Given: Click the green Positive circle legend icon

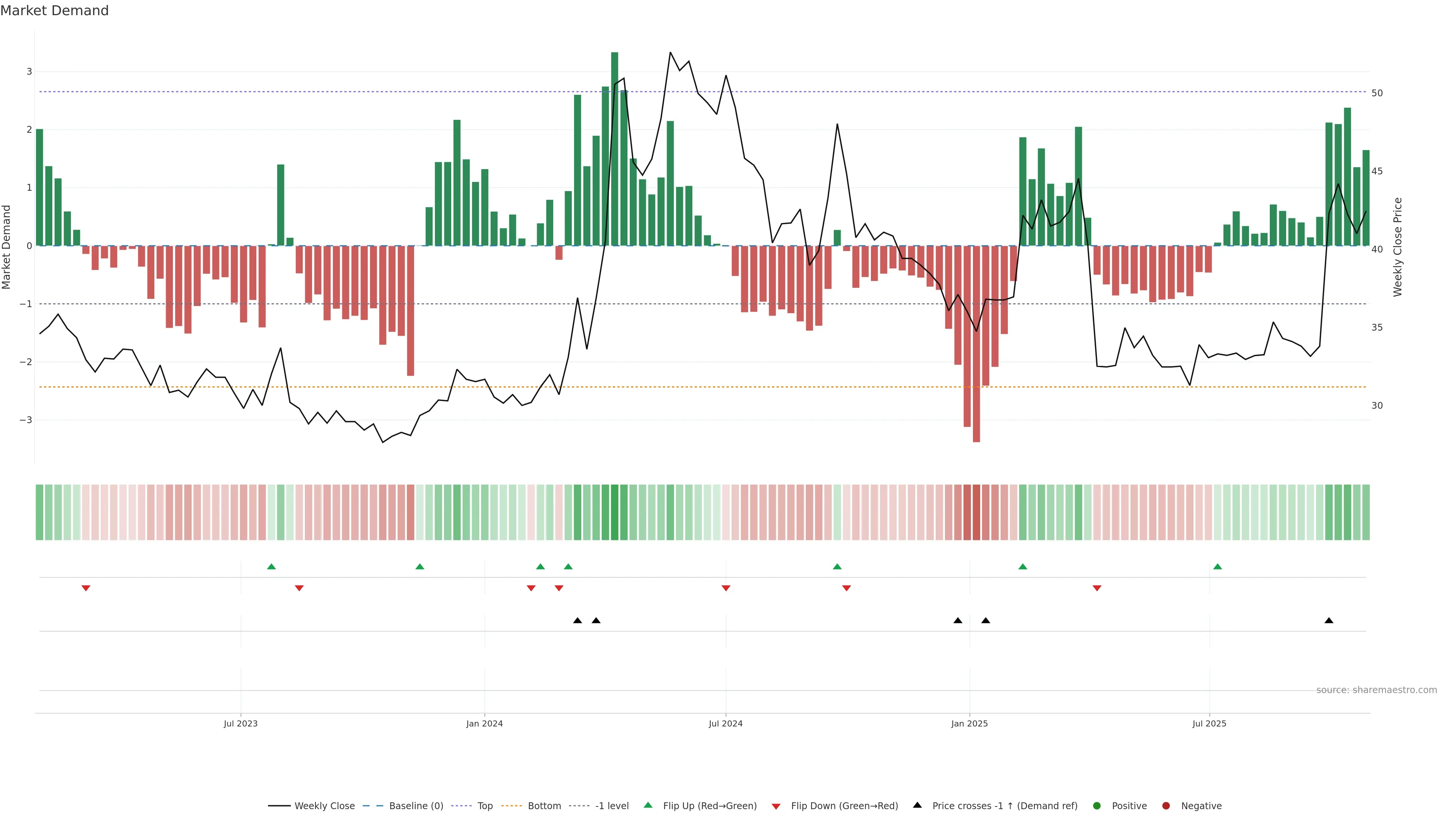Looking at the screenshot, I should [1097, 805].
